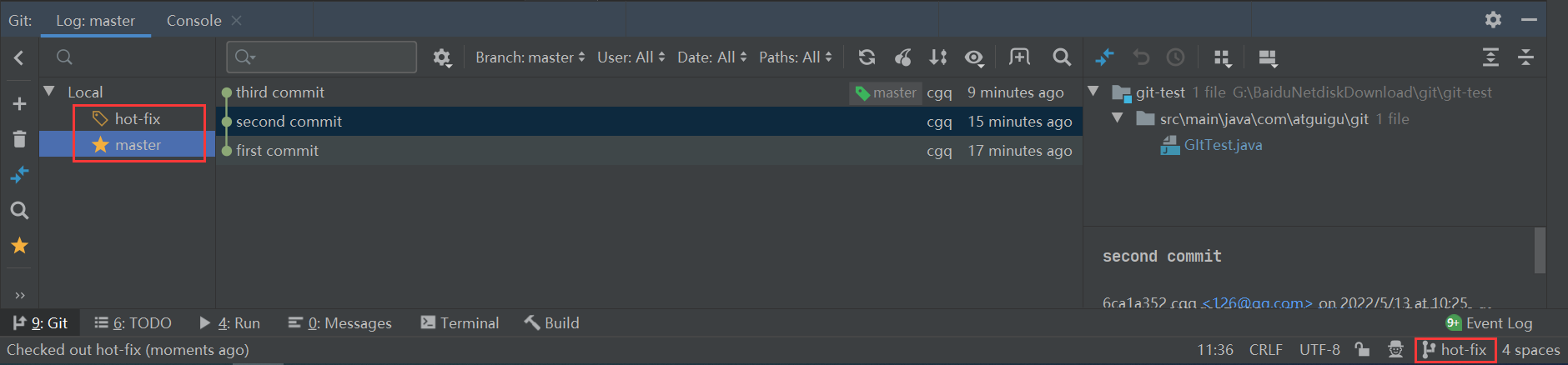
Task: Click the Delete Branch trash icon
Action: coord(19,139)
